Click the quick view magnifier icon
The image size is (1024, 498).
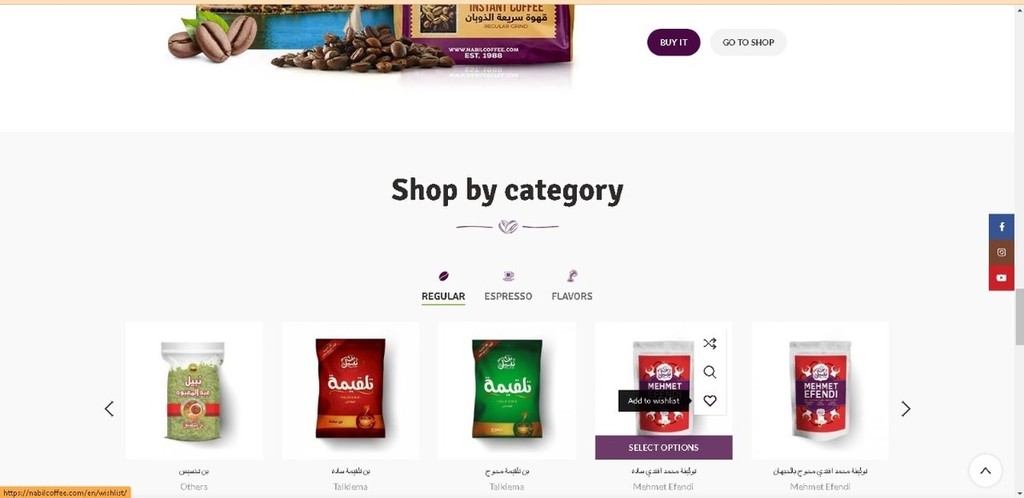click(x=710, y=372)
